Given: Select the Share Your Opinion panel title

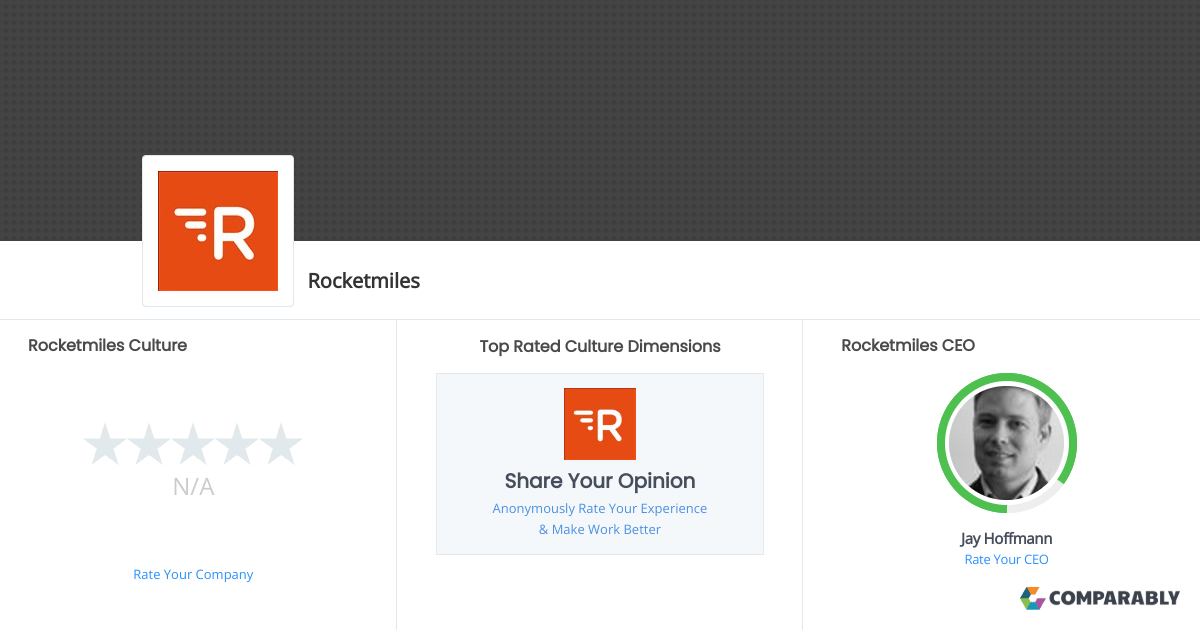Looking at the screenshot, I should 599,481.
